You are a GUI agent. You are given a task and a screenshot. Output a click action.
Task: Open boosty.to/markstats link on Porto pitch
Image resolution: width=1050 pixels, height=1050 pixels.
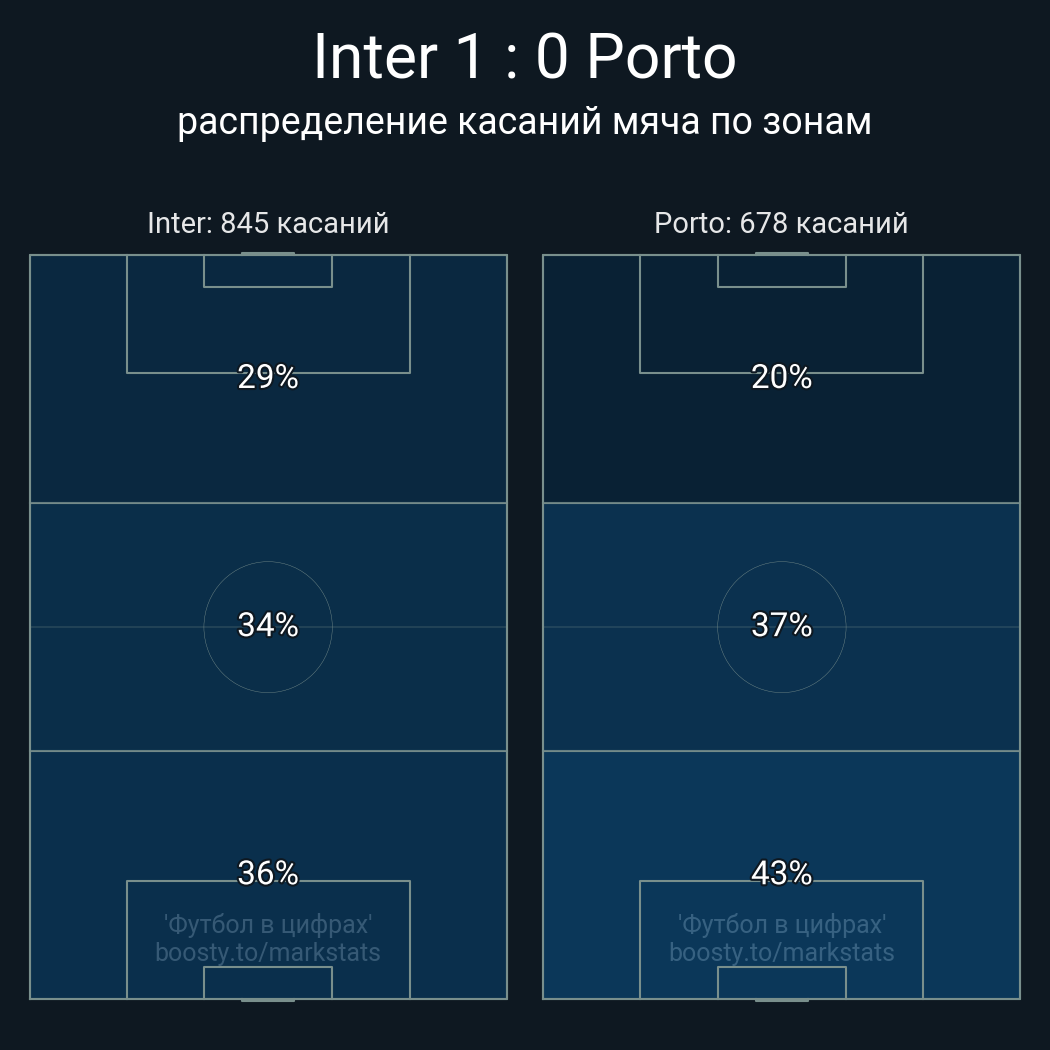click(x=781, y=952)
